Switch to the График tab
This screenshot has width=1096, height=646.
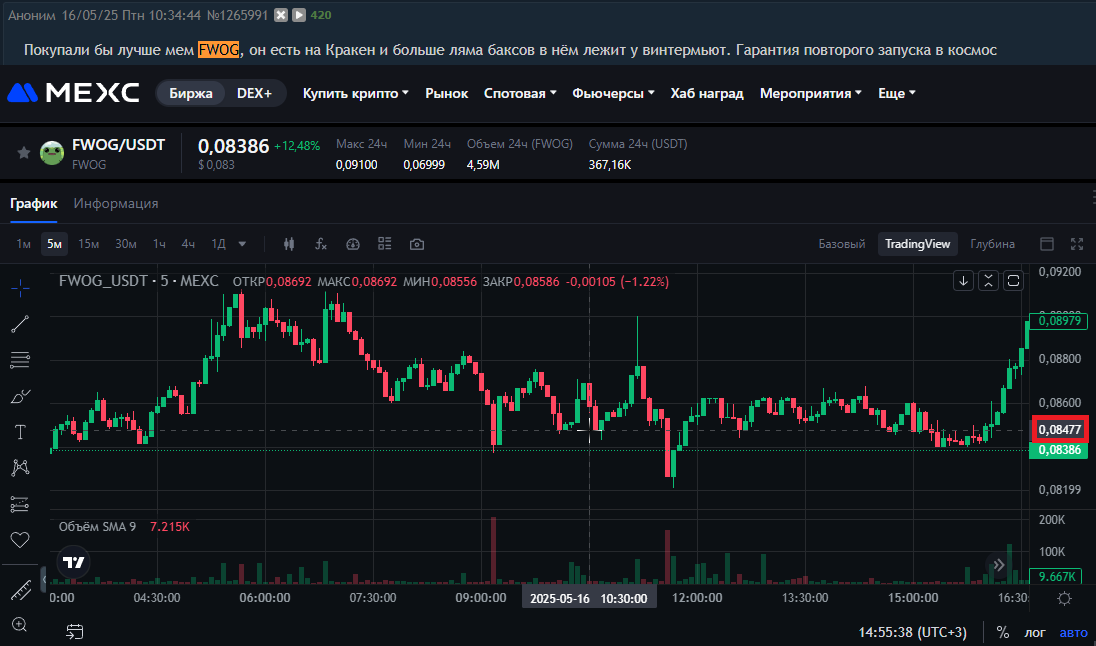coord(34,203)
